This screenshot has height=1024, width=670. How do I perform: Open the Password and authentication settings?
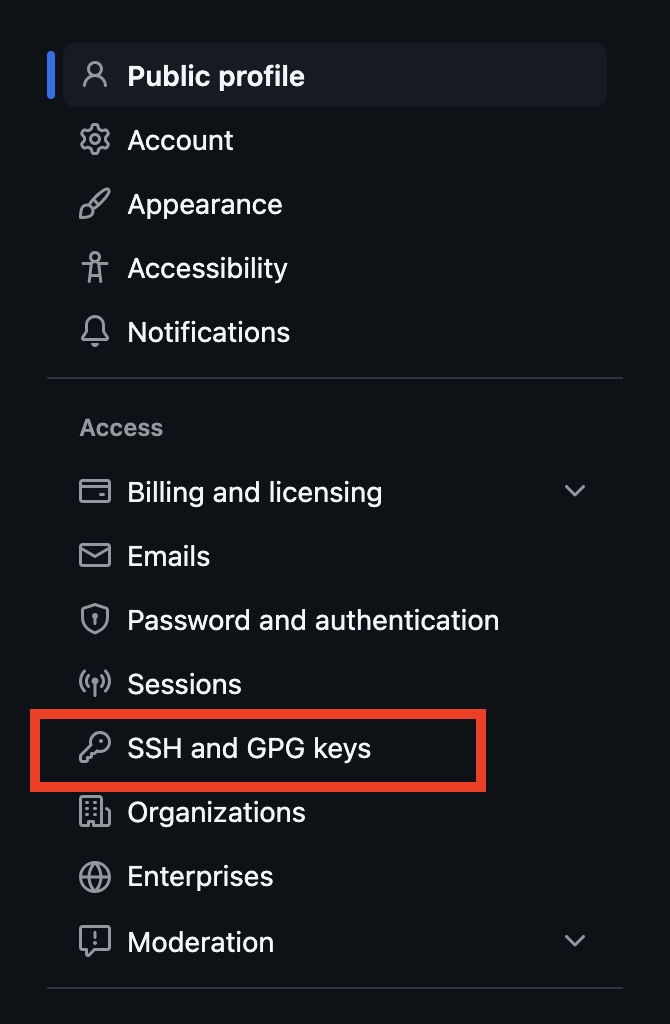313,619
